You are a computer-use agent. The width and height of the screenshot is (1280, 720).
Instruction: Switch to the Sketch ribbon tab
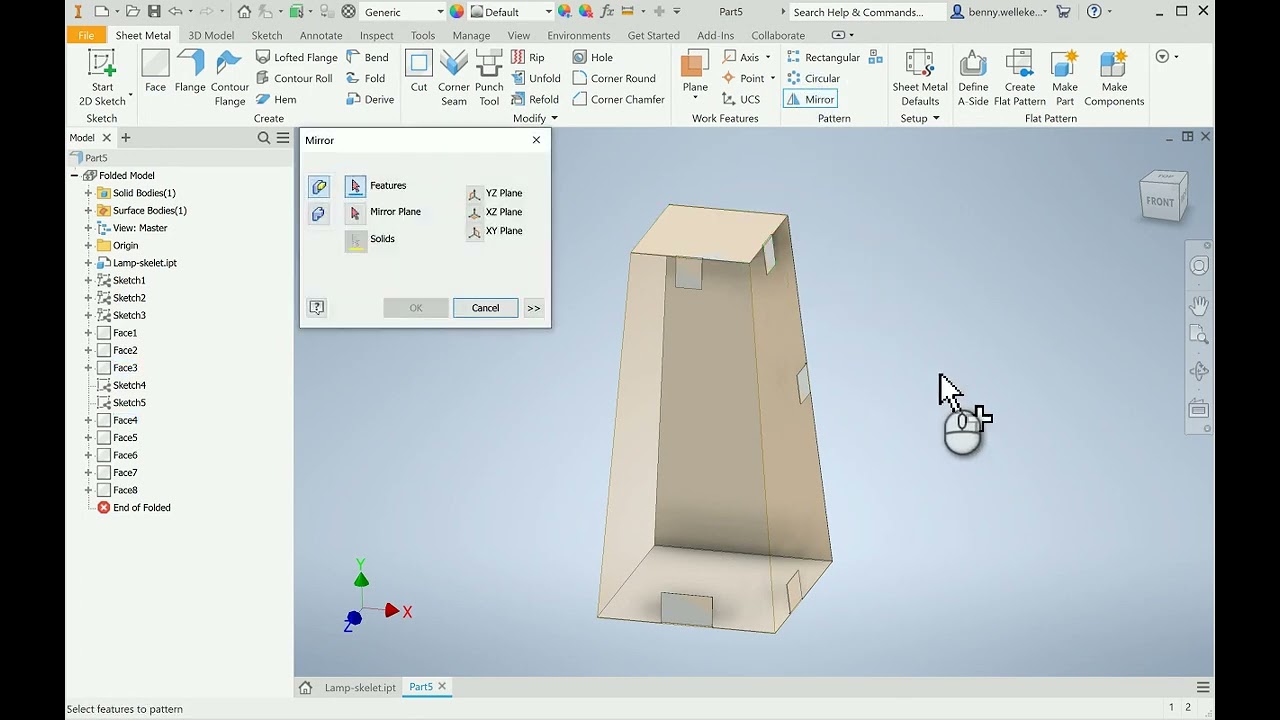click(266, 35)
